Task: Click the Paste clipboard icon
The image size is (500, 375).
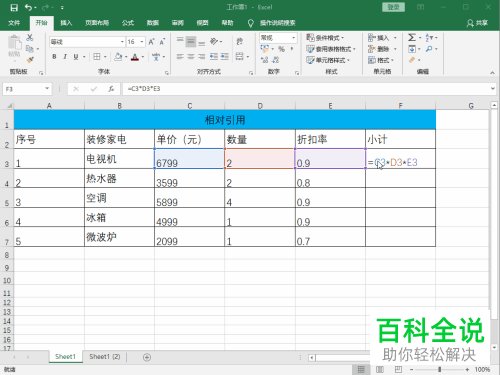Action: point(14,43)
